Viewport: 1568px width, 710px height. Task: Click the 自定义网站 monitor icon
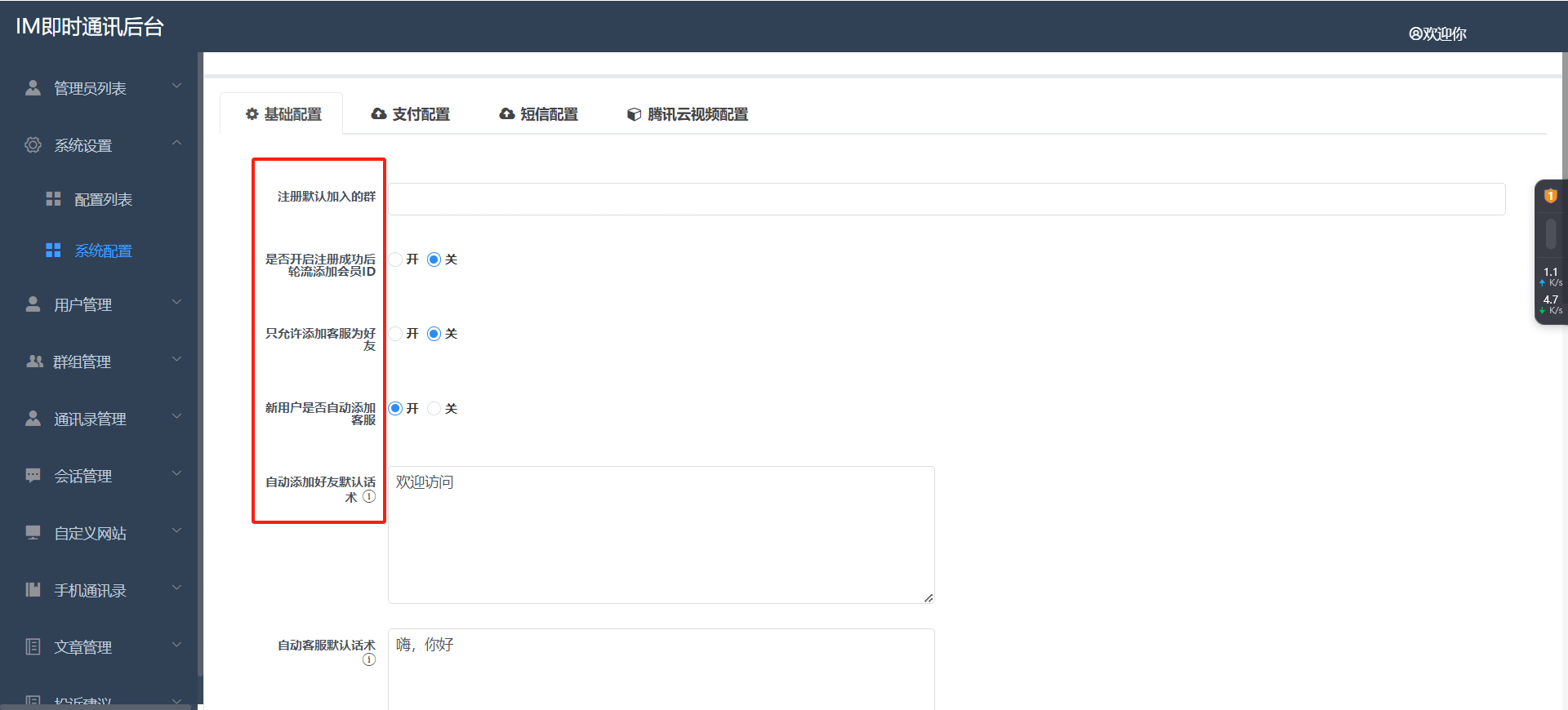point(33,533)
